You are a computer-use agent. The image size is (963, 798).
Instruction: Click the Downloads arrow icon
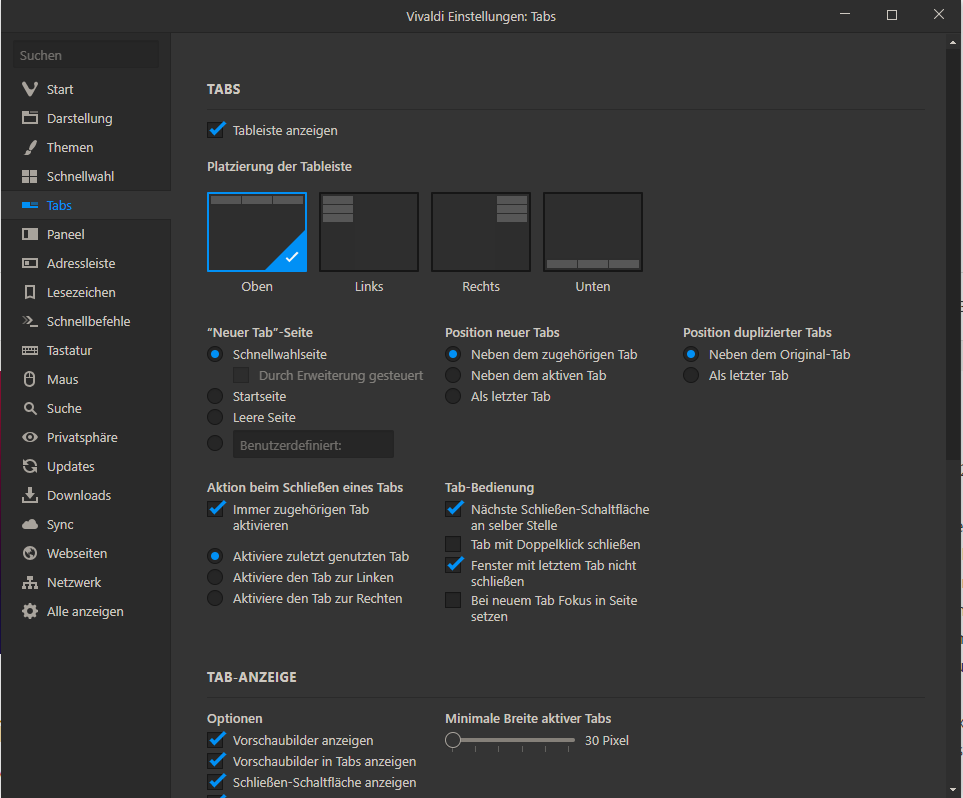click(x=30, y=495)
